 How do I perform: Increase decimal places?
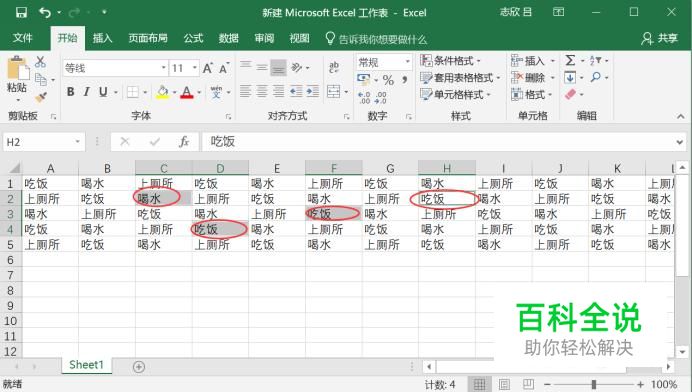click(x=364, y=97)
